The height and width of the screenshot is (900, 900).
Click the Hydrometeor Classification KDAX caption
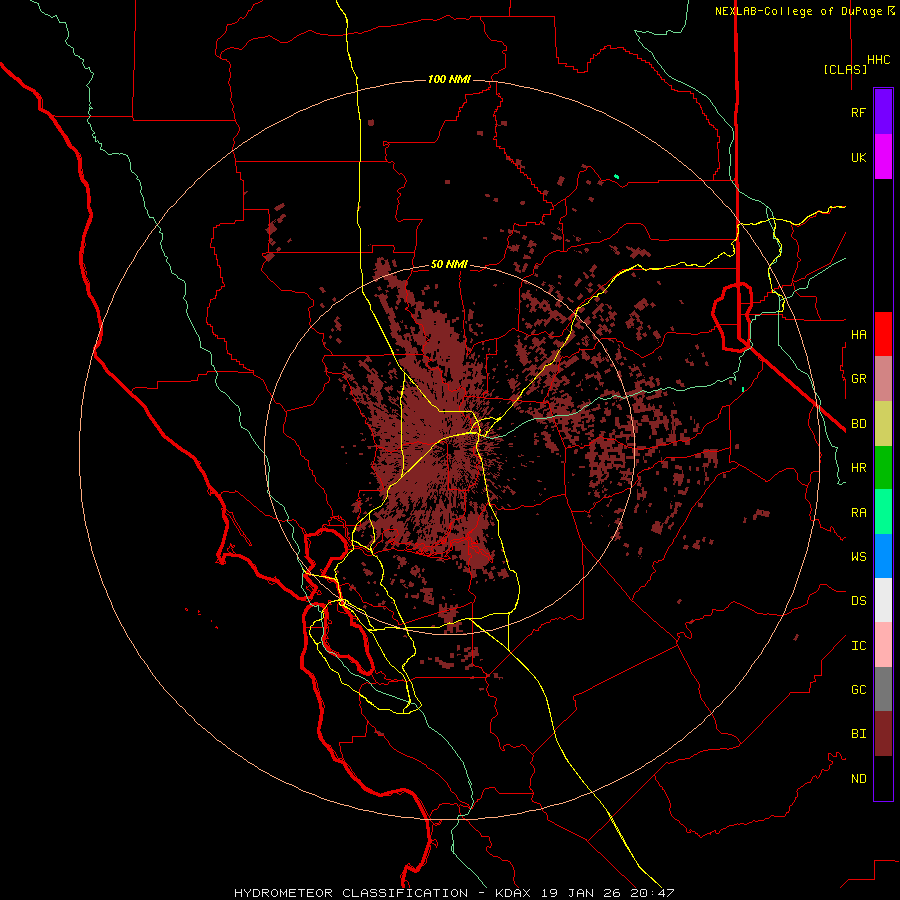453,893
